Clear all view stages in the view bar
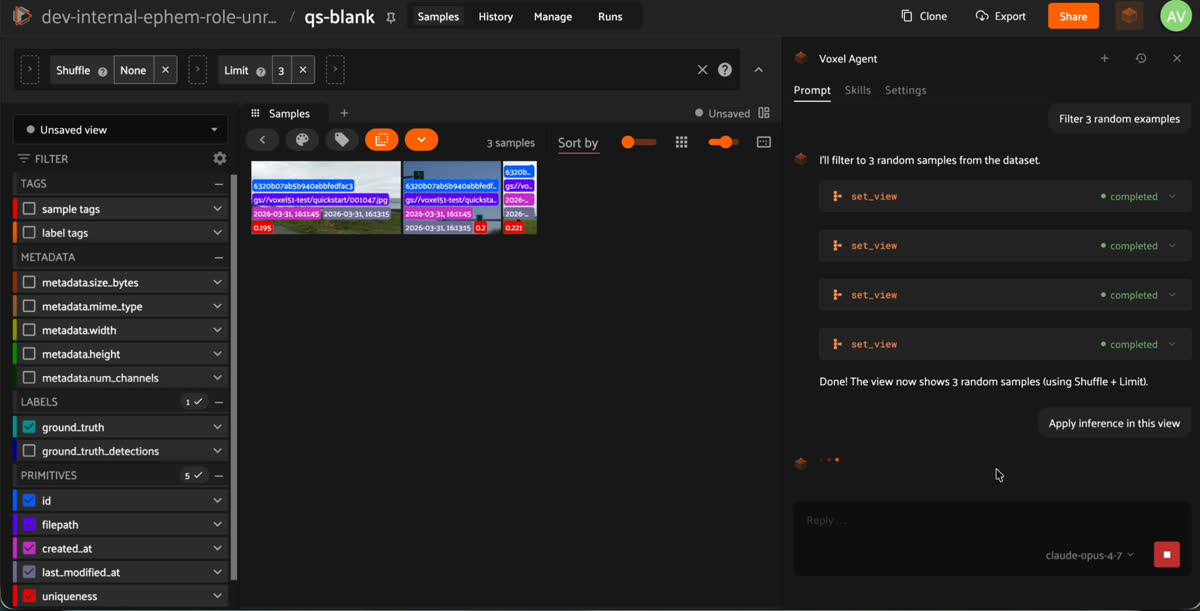The width and height of the screenshot is (1200, 611). click(702, 70)
